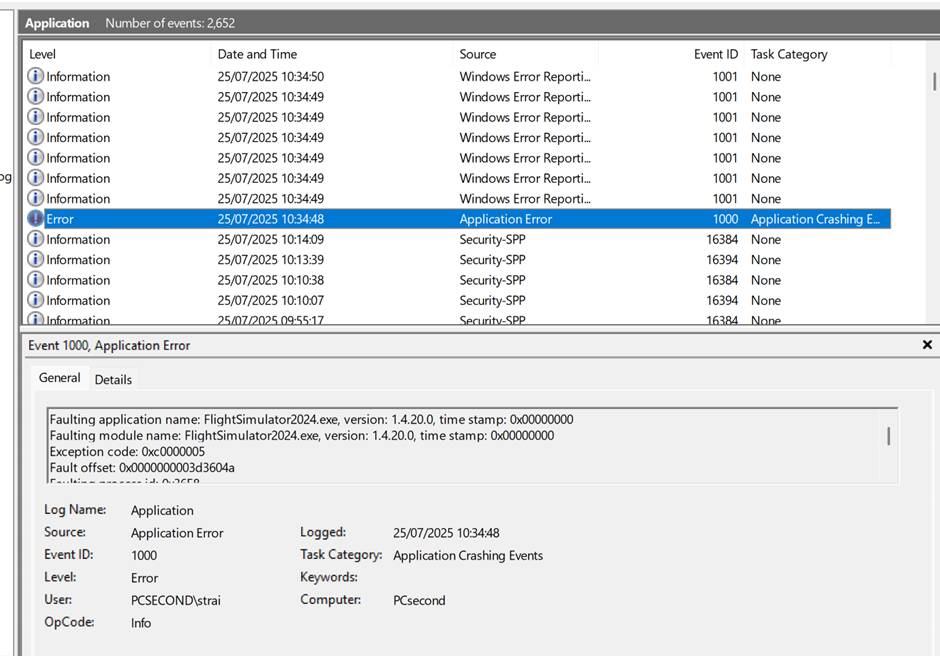Click the 'Exception code: 0xc0000005' line
The width and height of the screenshot is (940, 656).
pos(127,452)
